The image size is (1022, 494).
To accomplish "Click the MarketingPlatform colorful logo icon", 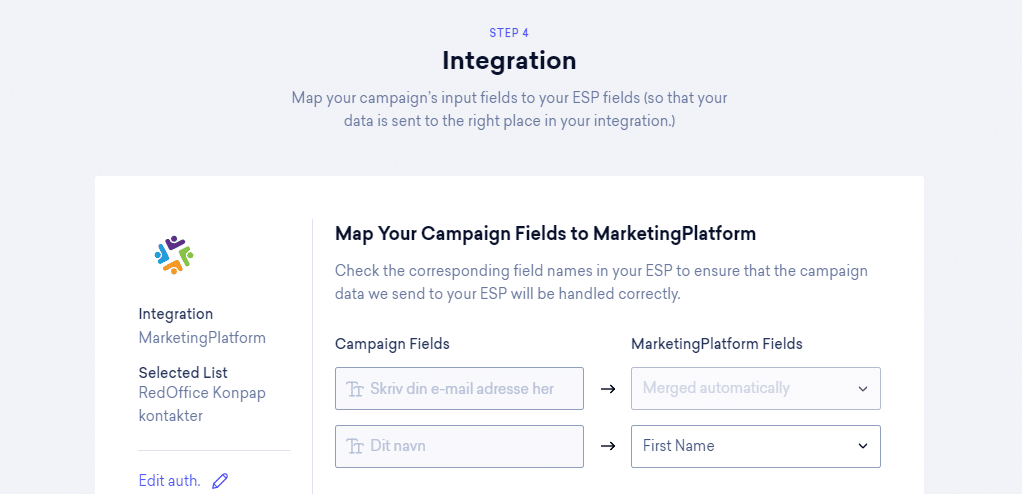I will [x=174, y=255].
